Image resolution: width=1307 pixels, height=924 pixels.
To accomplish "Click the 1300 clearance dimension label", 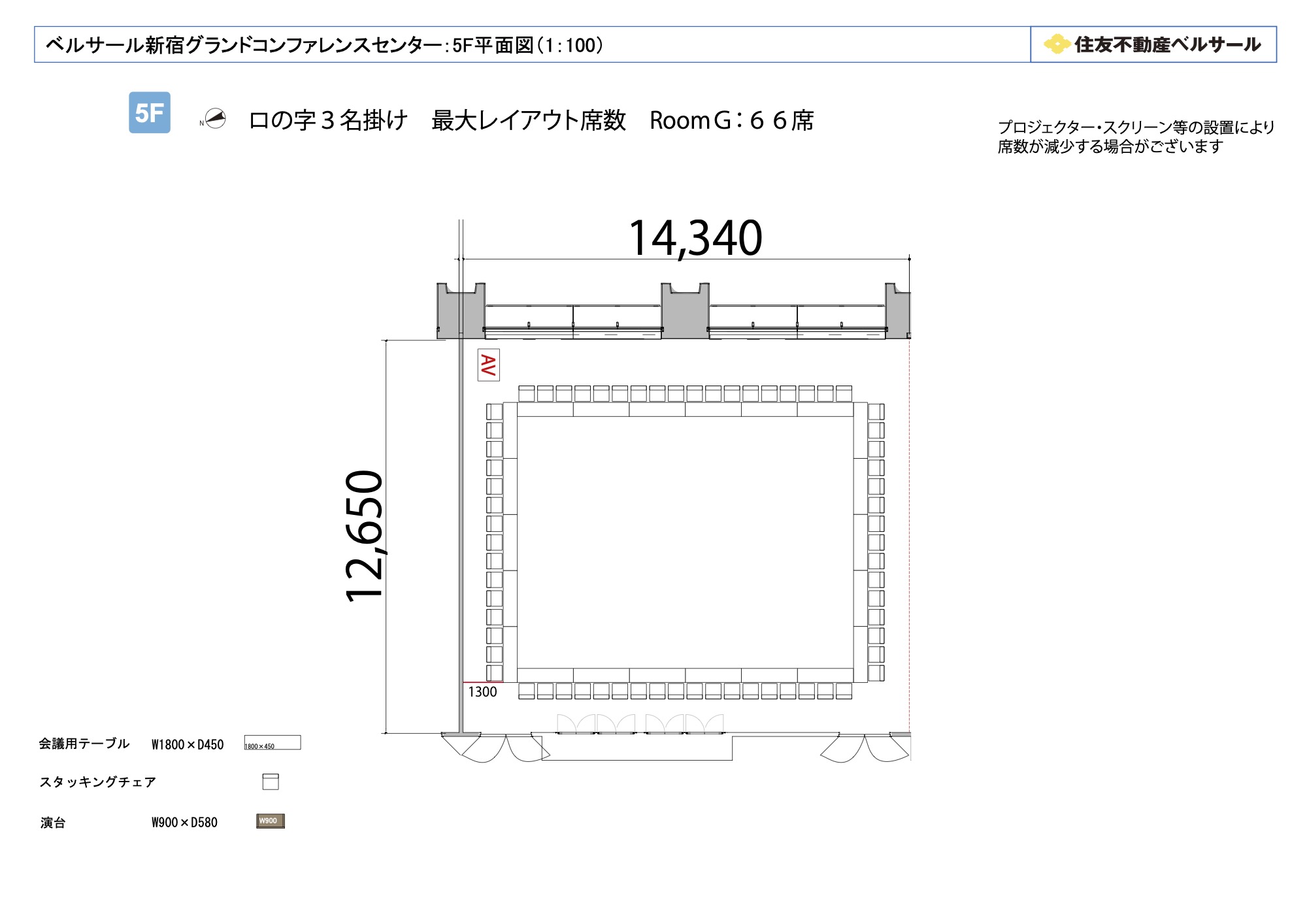I will (x=482, y=692).
